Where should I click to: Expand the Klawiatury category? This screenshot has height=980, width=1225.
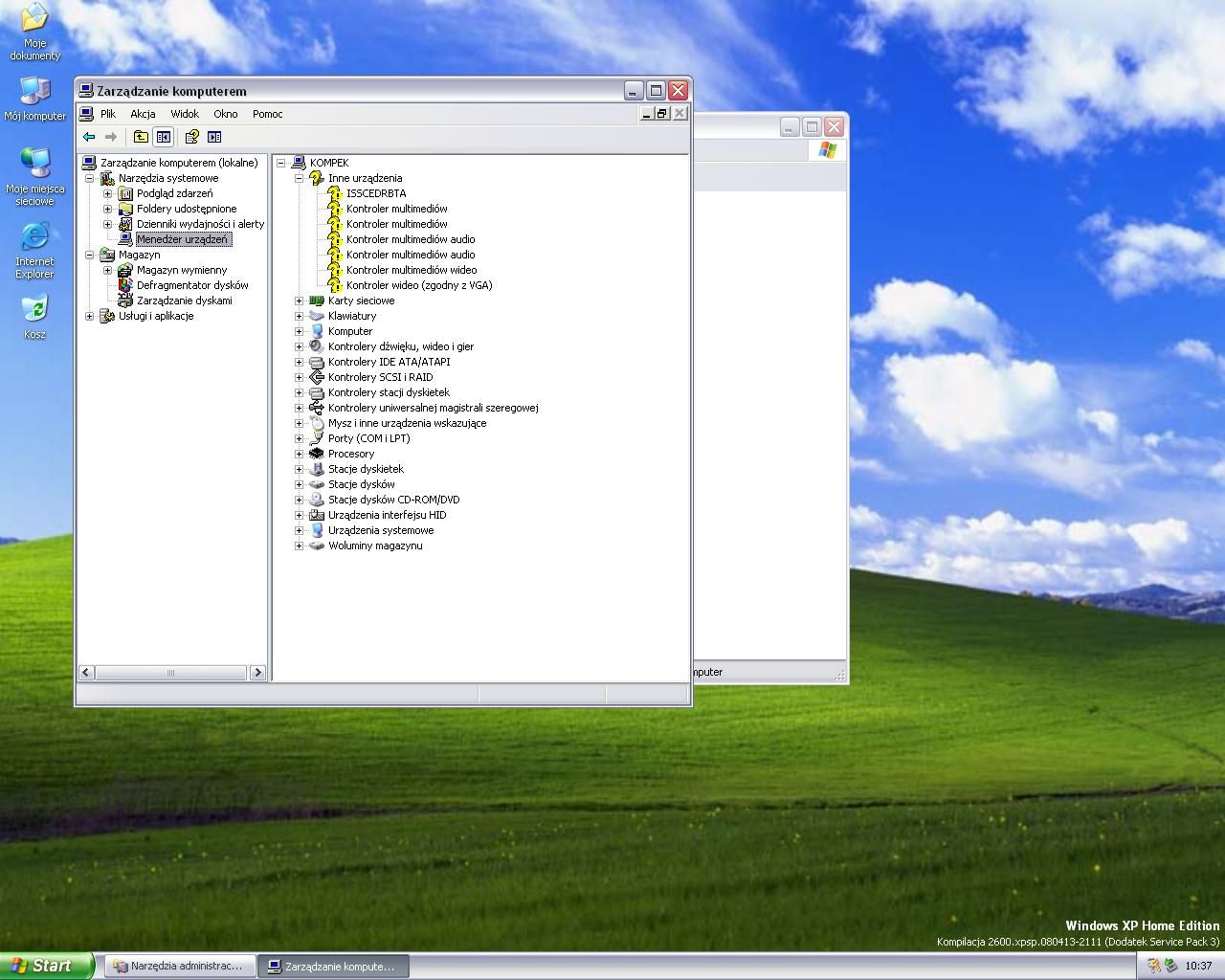(x=300, y=316)
